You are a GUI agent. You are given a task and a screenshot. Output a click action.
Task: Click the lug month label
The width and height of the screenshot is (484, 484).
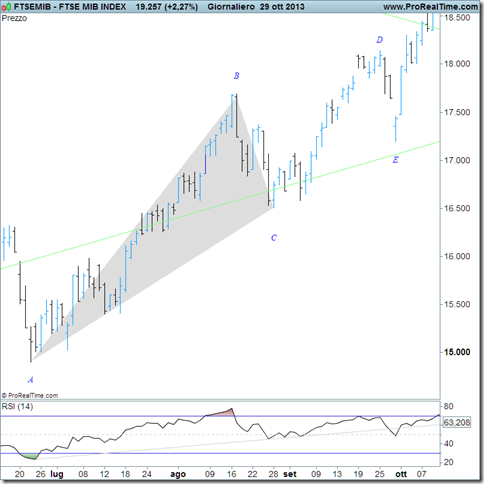[57, 474]
